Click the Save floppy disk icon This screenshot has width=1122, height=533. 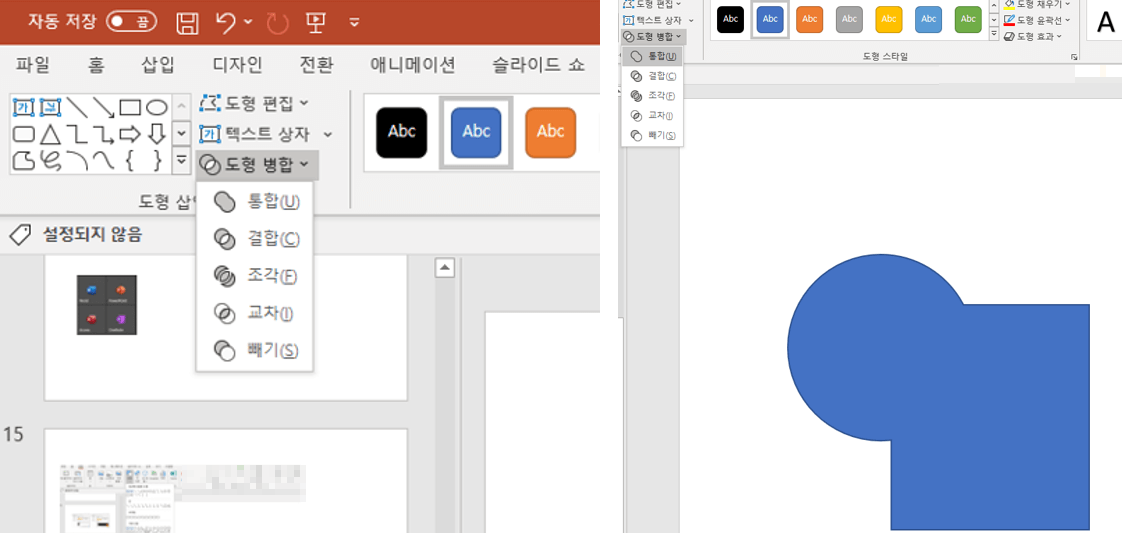(187, 23)
